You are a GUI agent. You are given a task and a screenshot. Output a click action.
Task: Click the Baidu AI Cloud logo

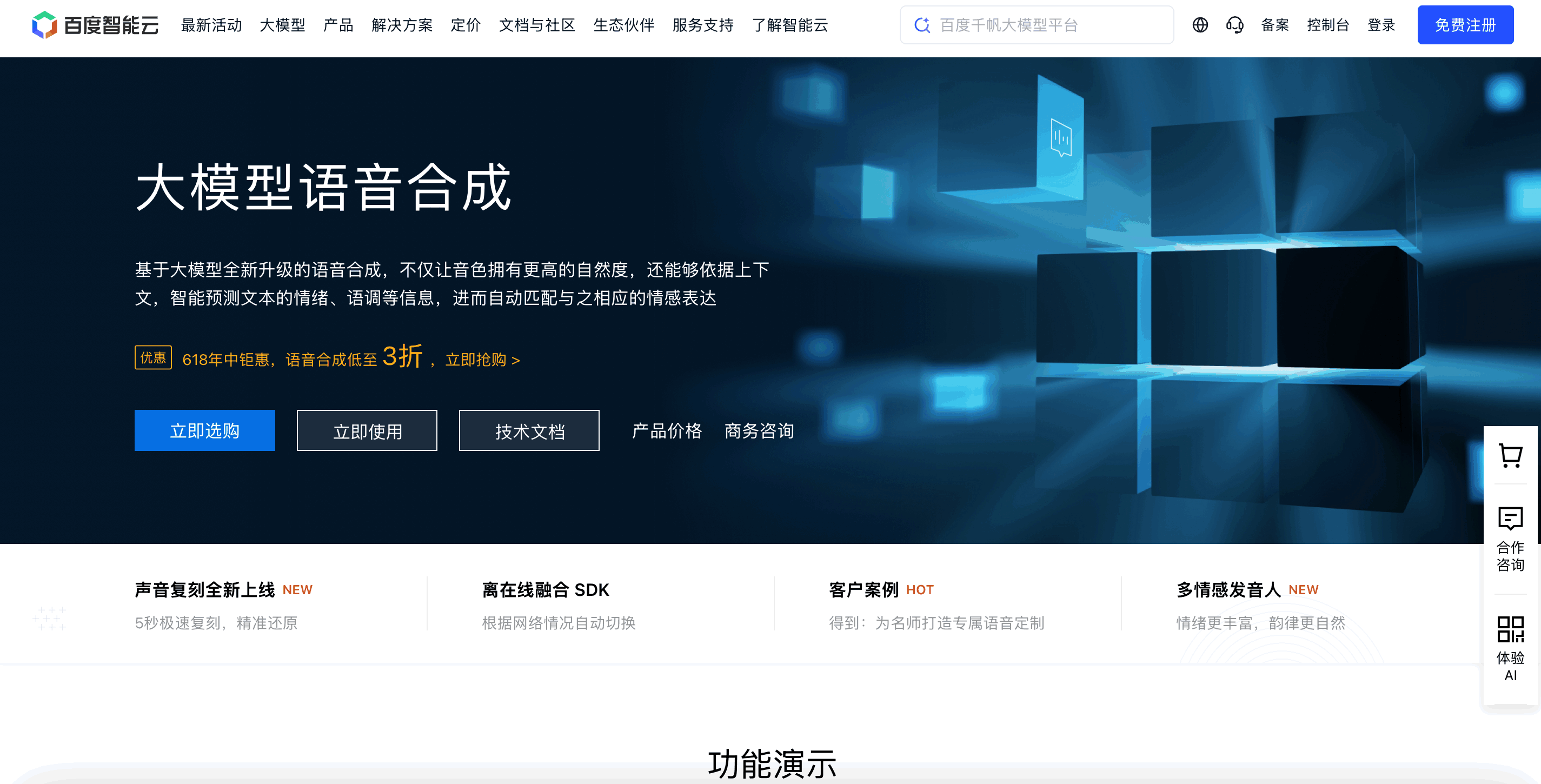pyautogui.click(x=95, y=24)
